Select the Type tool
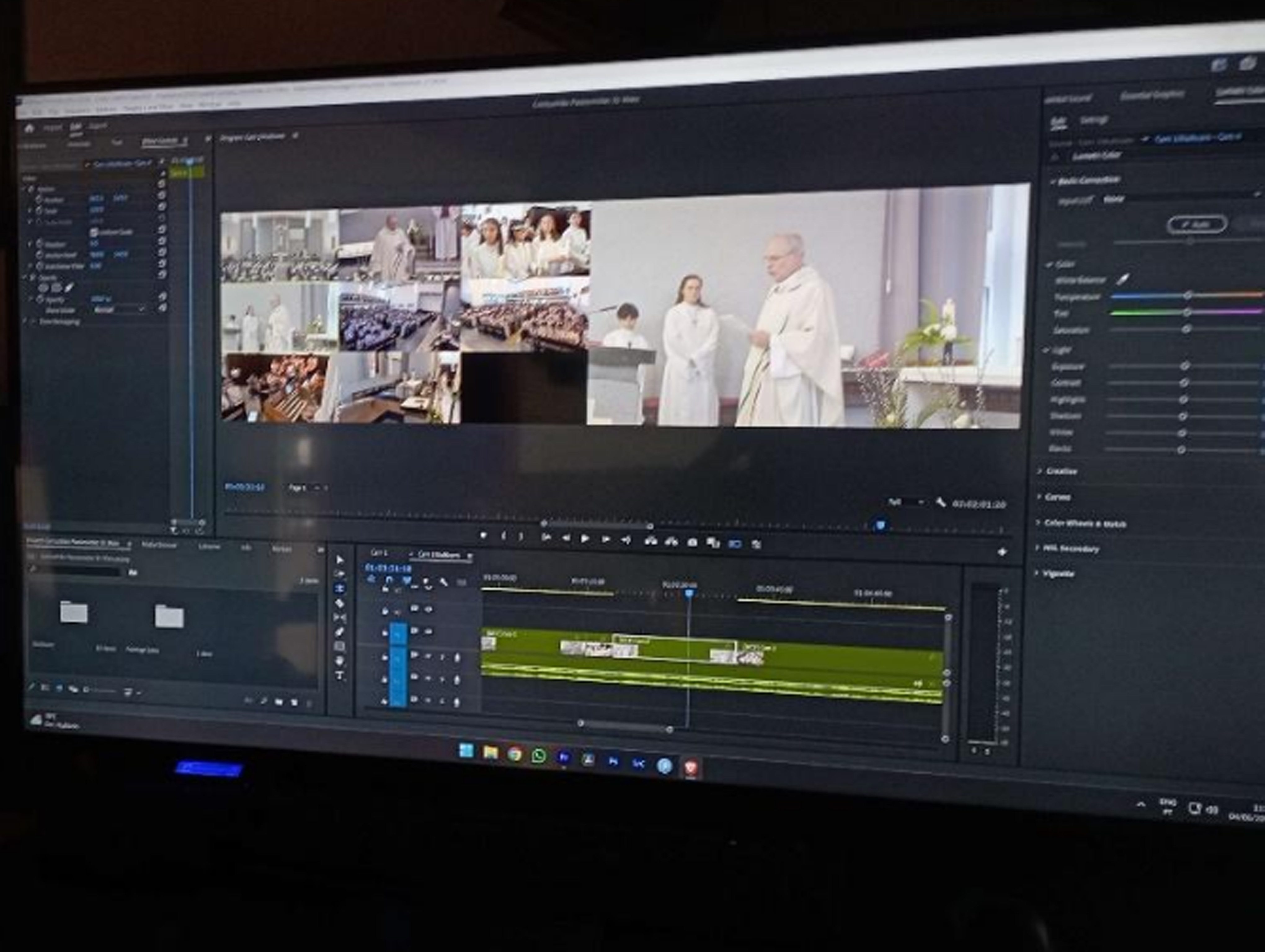Screen dimensions: 1265x952 340,676
